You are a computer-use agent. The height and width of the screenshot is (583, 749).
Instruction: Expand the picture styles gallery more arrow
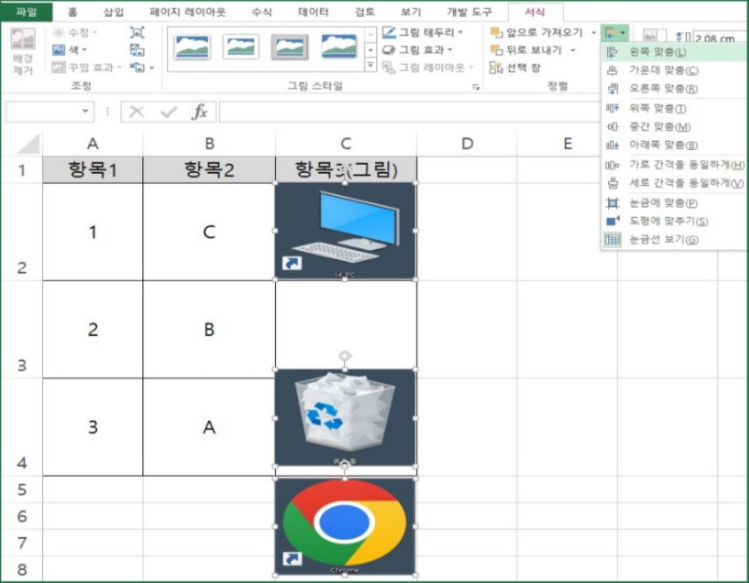click(371, 65)
